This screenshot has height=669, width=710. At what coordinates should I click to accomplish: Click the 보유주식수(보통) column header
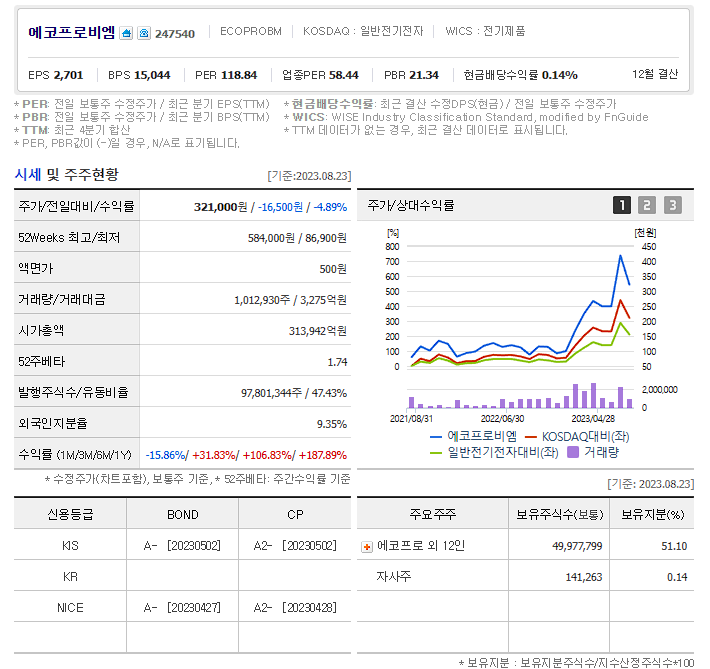(x=560, y=515)
